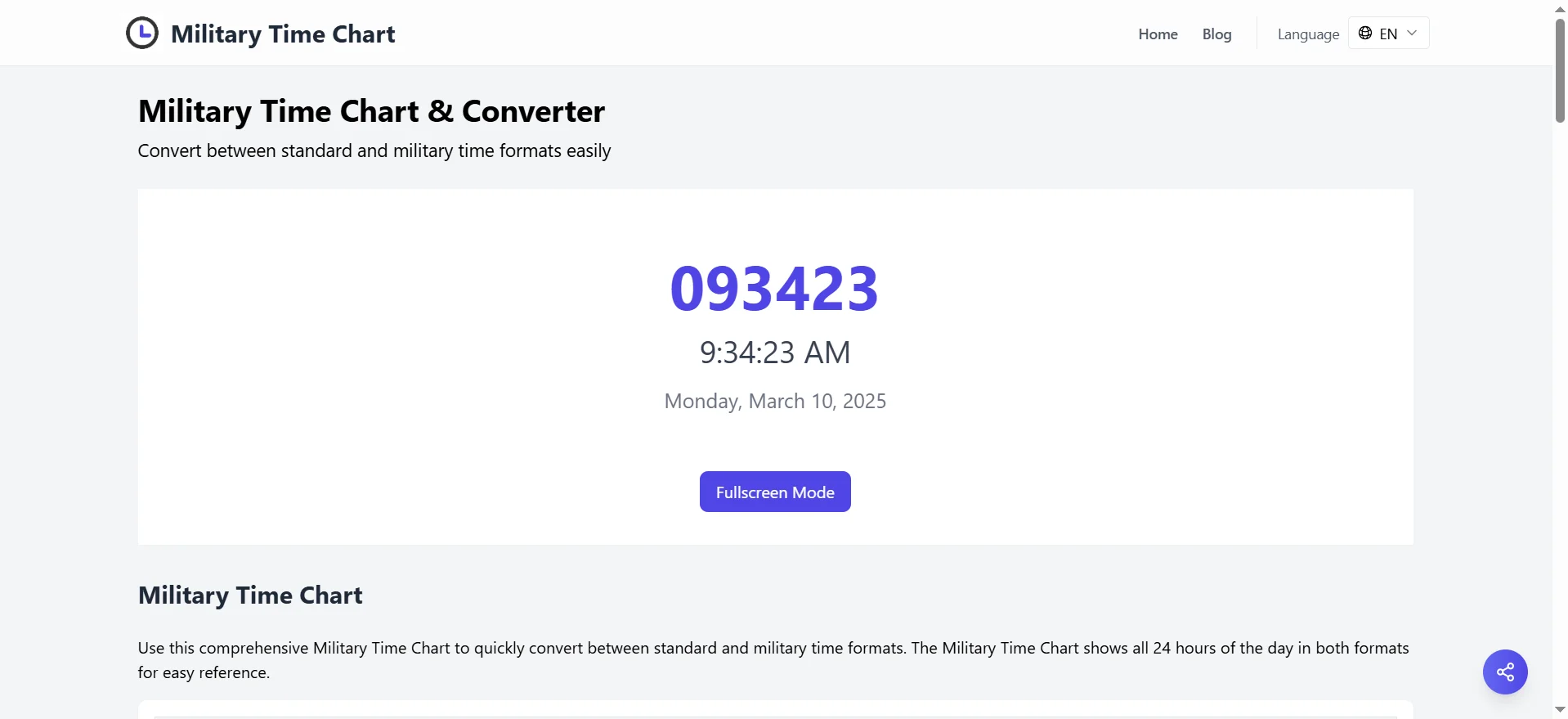Viewport: 1568px width, 719px height.
Task: Click the scrollbar down arrow
Action: 1560,708
